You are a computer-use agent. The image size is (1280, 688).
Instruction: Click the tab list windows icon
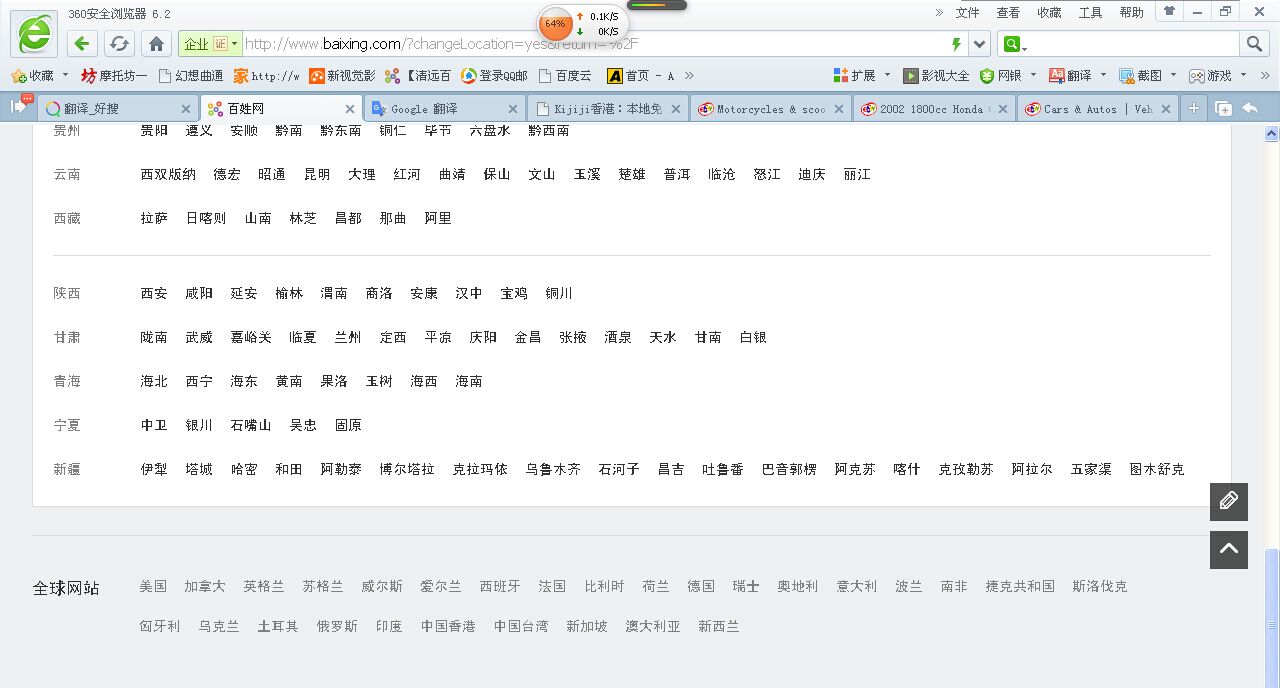pos(1223,108)
